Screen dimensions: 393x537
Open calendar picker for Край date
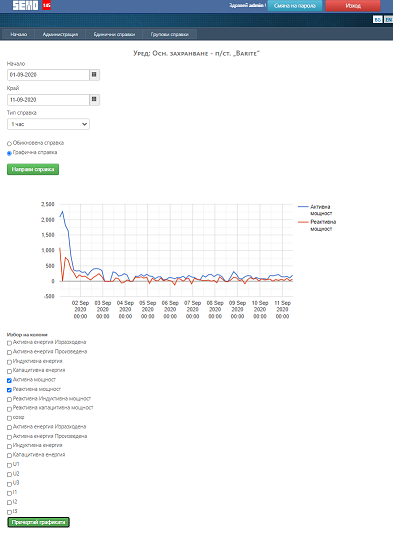(94, 100)
